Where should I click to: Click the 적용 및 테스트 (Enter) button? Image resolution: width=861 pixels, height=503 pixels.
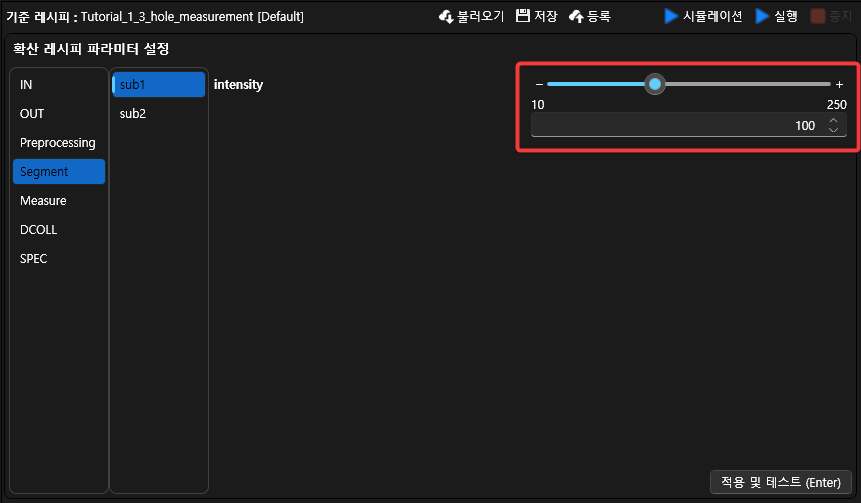point(780,482)
